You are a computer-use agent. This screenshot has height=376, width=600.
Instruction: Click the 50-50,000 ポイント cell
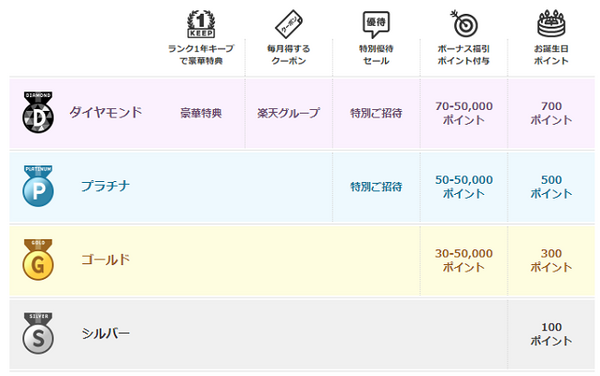(x=464, y=187)
